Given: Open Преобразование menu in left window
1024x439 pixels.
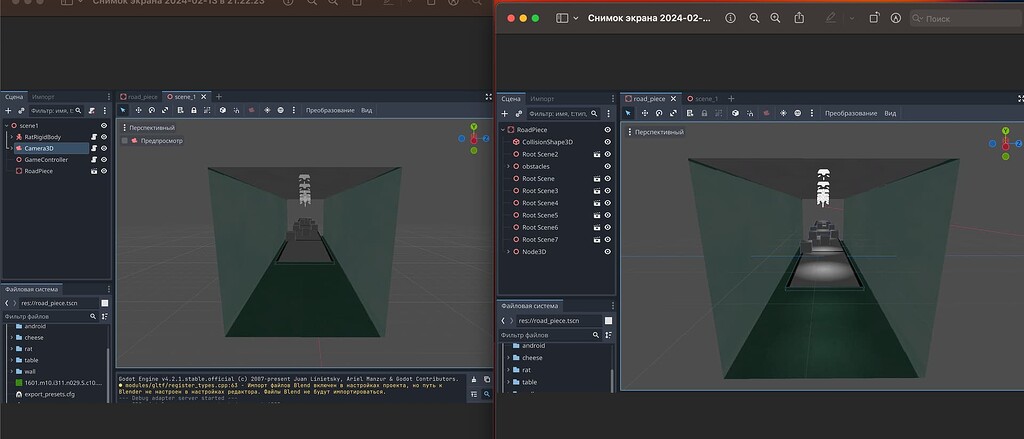Looking at the screenshot, I should (330, 110).
